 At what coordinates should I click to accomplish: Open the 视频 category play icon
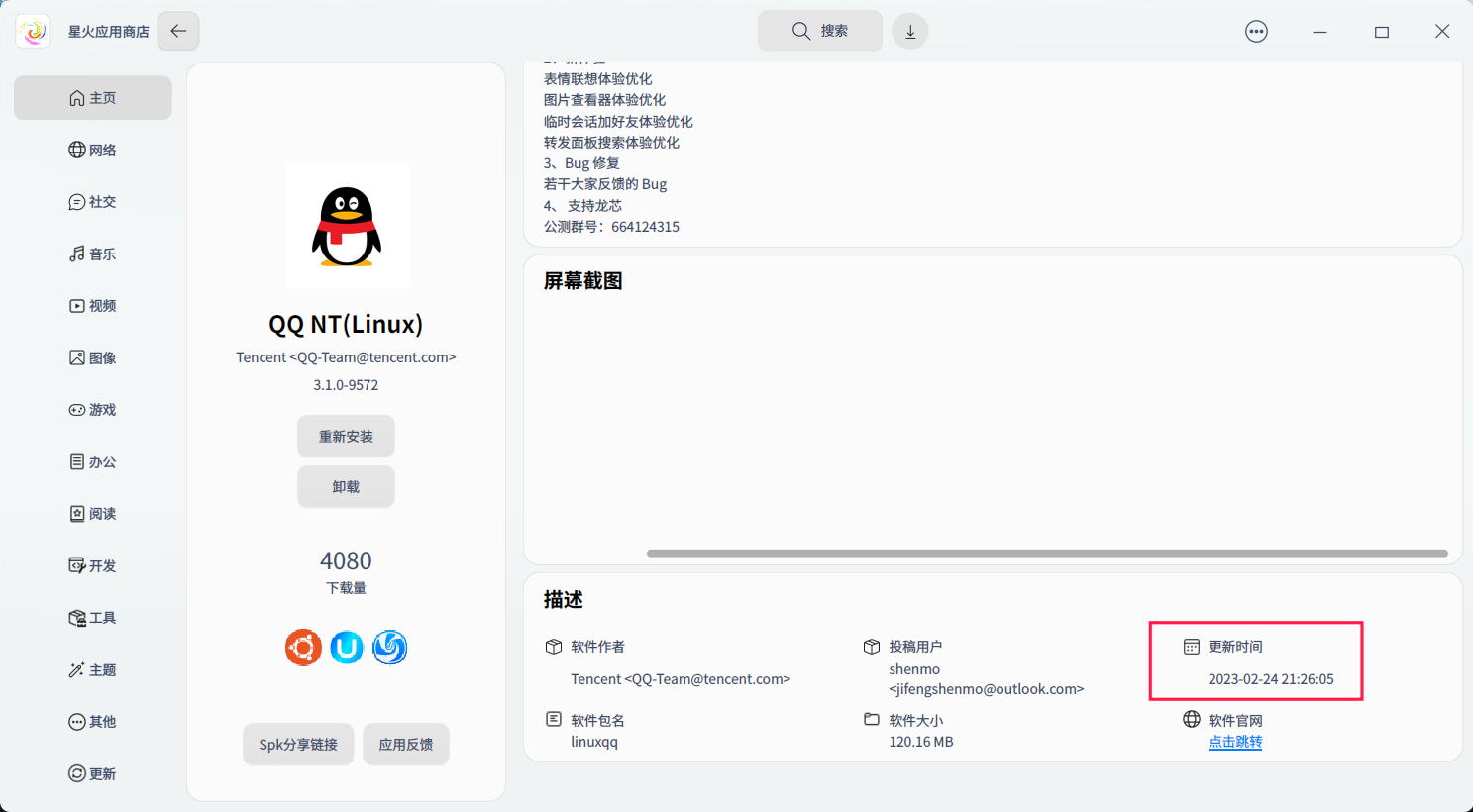click(x=76, y=306)
